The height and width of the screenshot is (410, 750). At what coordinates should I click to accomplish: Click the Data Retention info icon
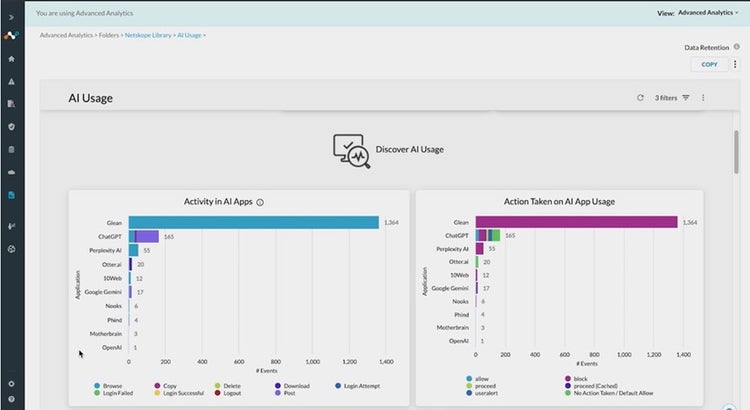pos(735,47)
